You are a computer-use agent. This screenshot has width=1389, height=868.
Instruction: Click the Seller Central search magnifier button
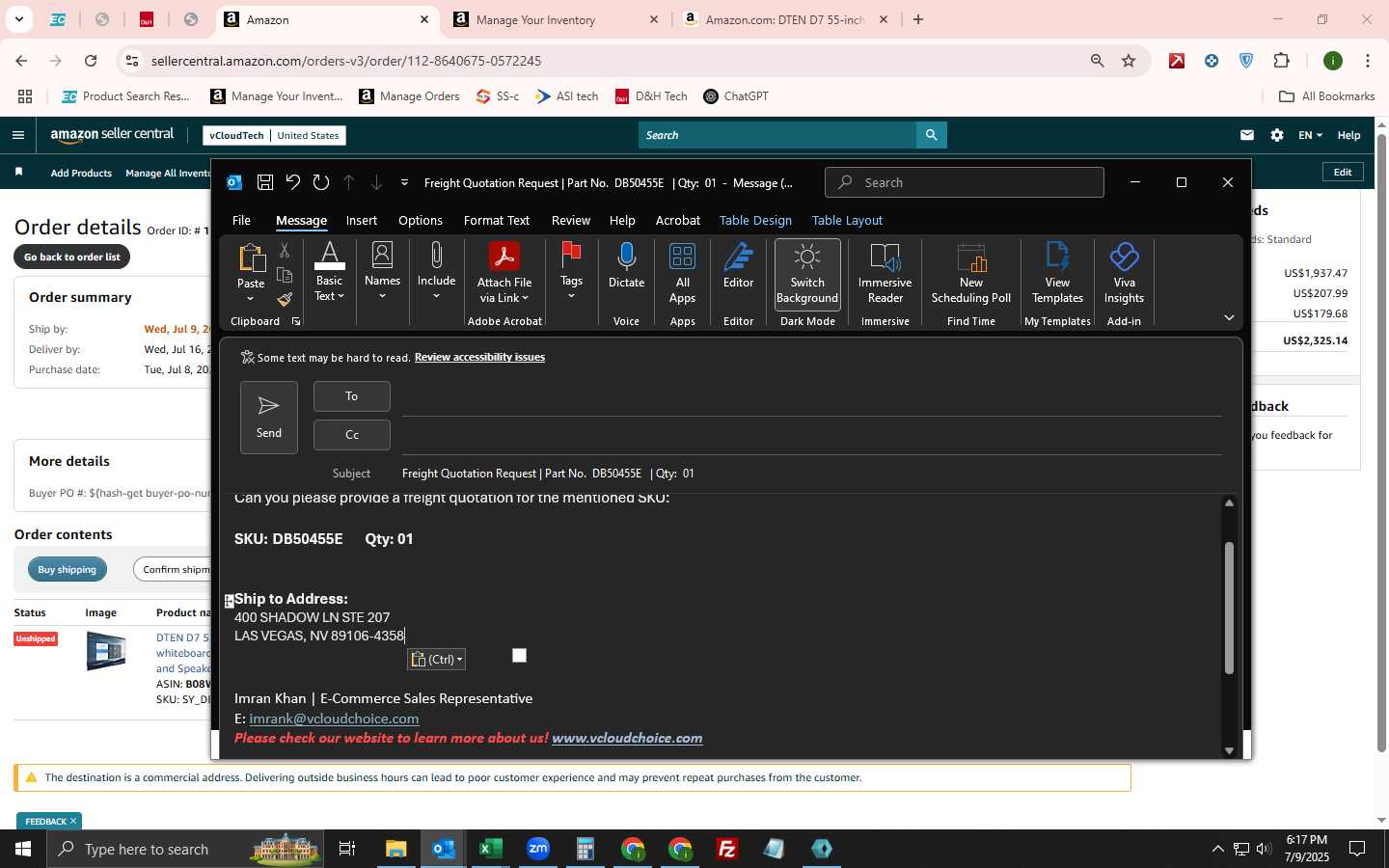931,135
